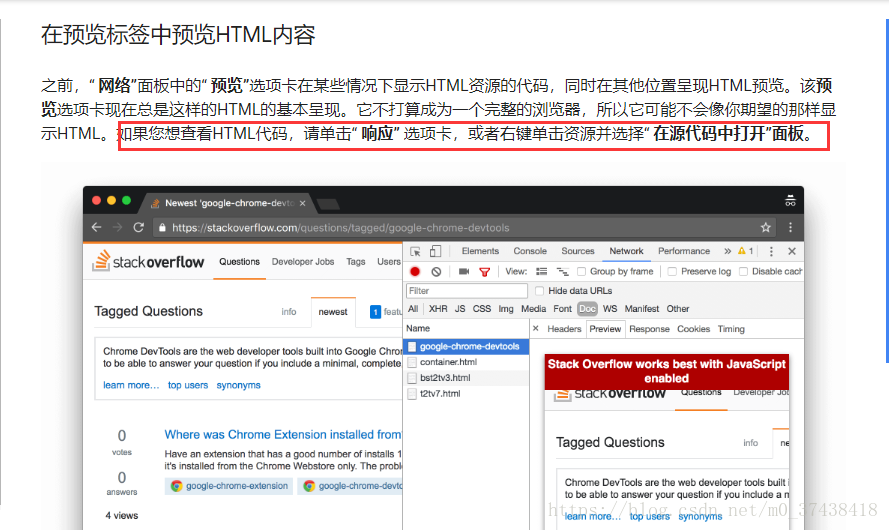Switch to the Cookies tab
Viewport: 889px width, 530px height.
pos(693,329)
